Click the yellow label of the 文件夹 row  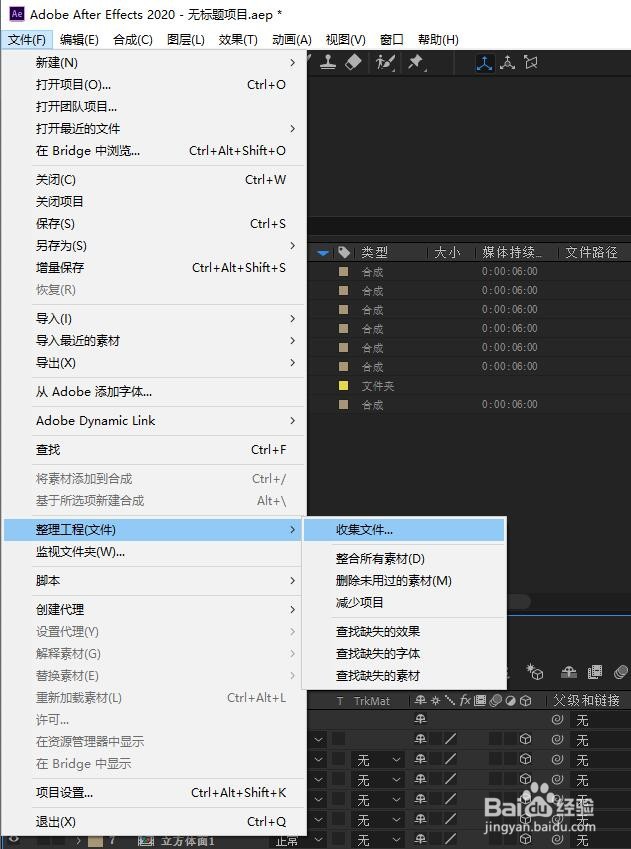[x=343, y=386]
